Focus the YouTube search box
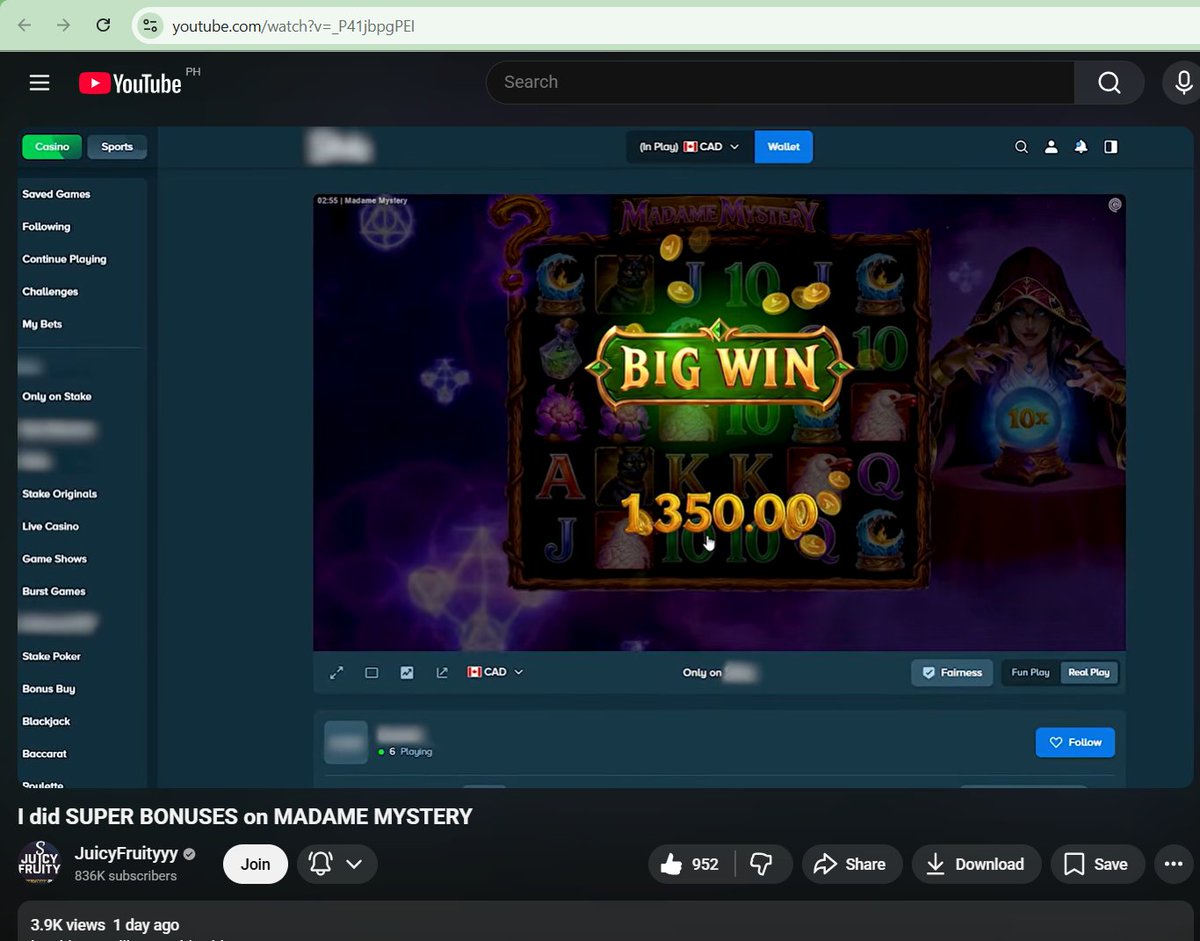Viewport: 1200px width, 941px height. pyautogui.click(x=780, y=82)
